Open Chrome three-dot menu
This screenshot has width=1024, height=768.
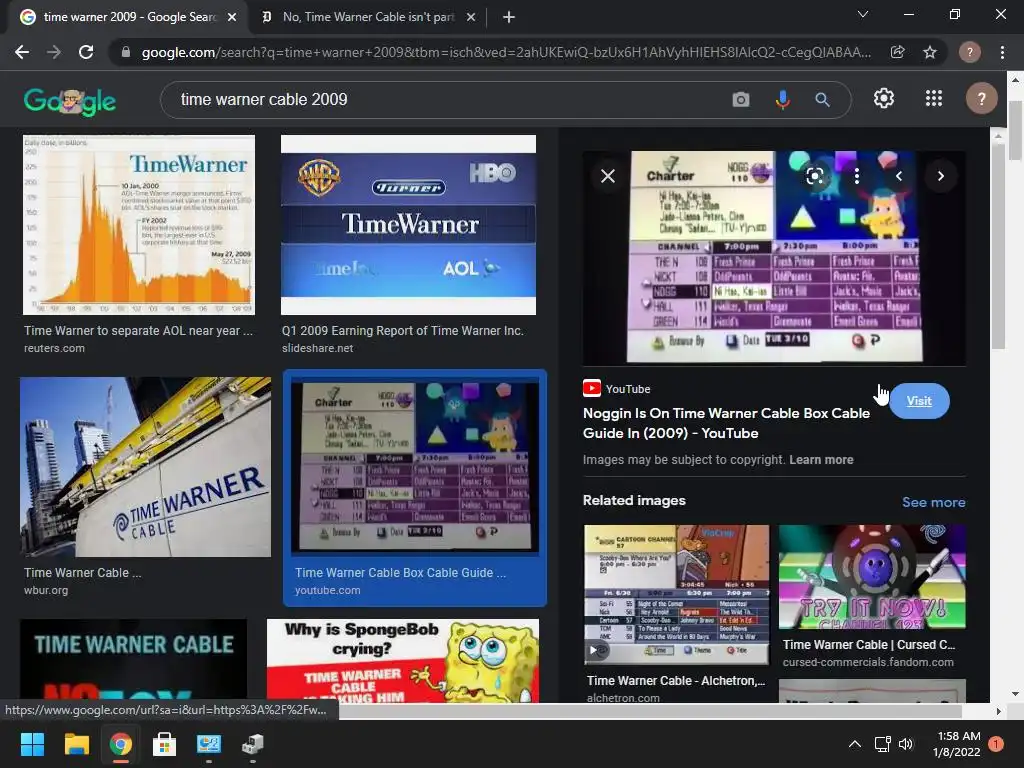point(1002,52)
